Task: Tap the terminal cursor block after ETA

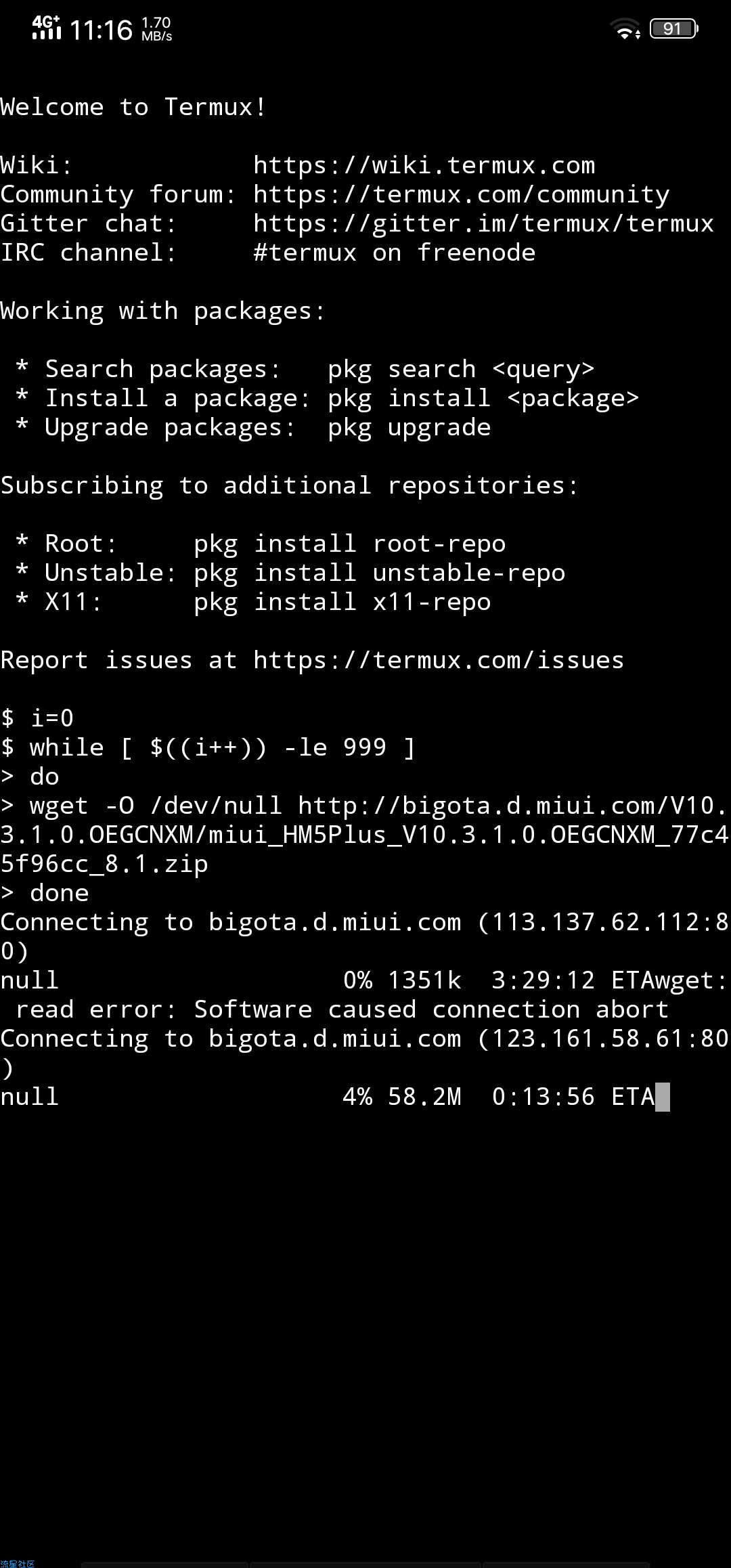Action: 663,1097
